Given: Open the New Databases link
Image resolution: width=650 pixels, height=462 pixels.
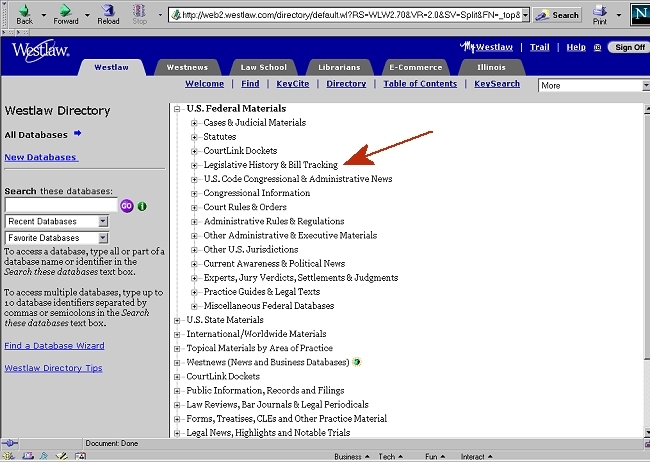Looking at the screenshot, I should [41, 157].
